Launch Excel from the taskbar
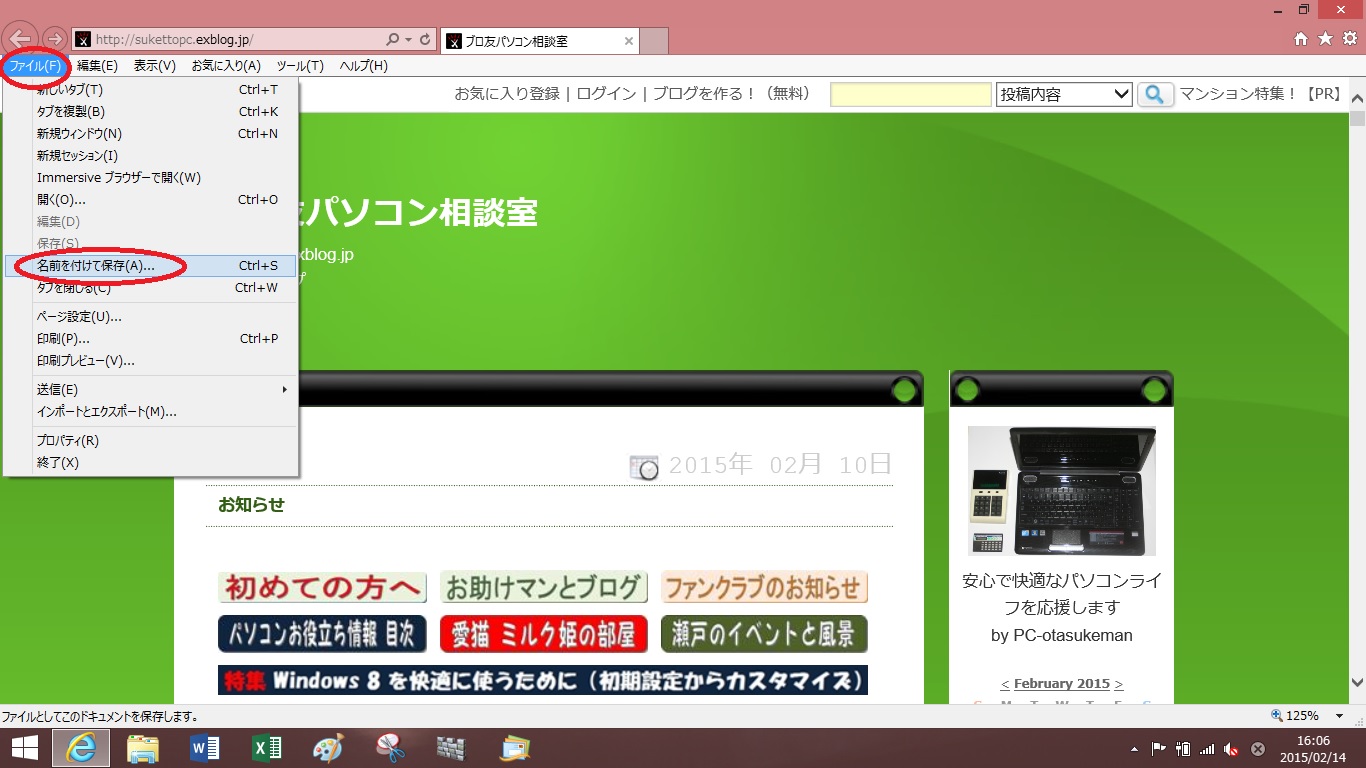 point(266,748)
